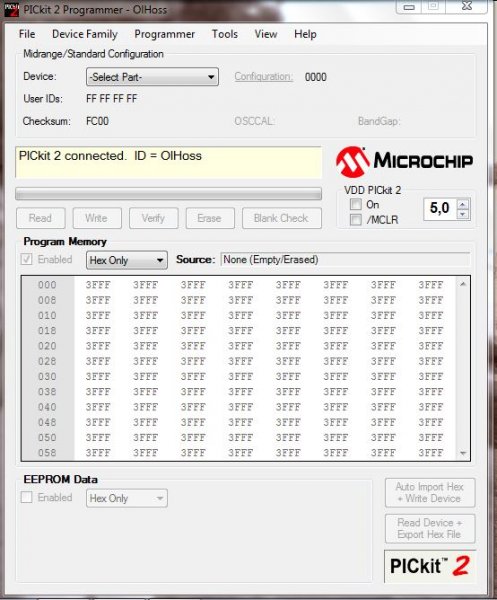Select last memory cell in row 048
The image size is (497, 600).
tap(431, 423)
